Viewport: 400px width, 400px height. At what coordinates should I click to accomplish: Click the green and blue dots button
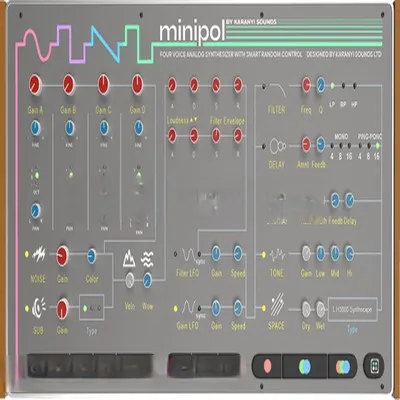(305, 366)
